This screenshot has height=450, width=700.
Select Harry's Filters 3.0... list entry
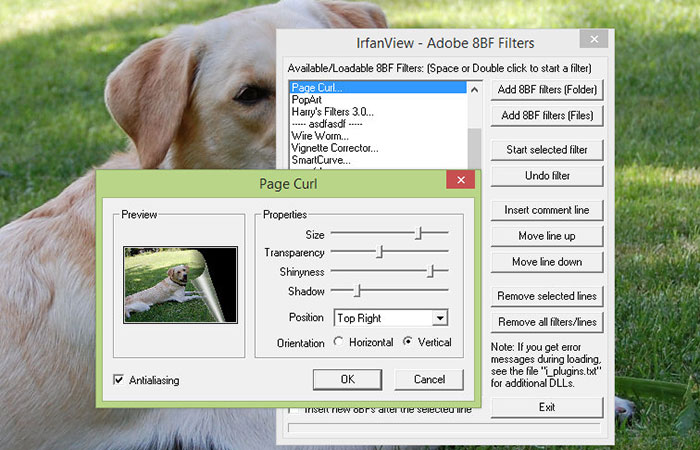tap(378, 112)
